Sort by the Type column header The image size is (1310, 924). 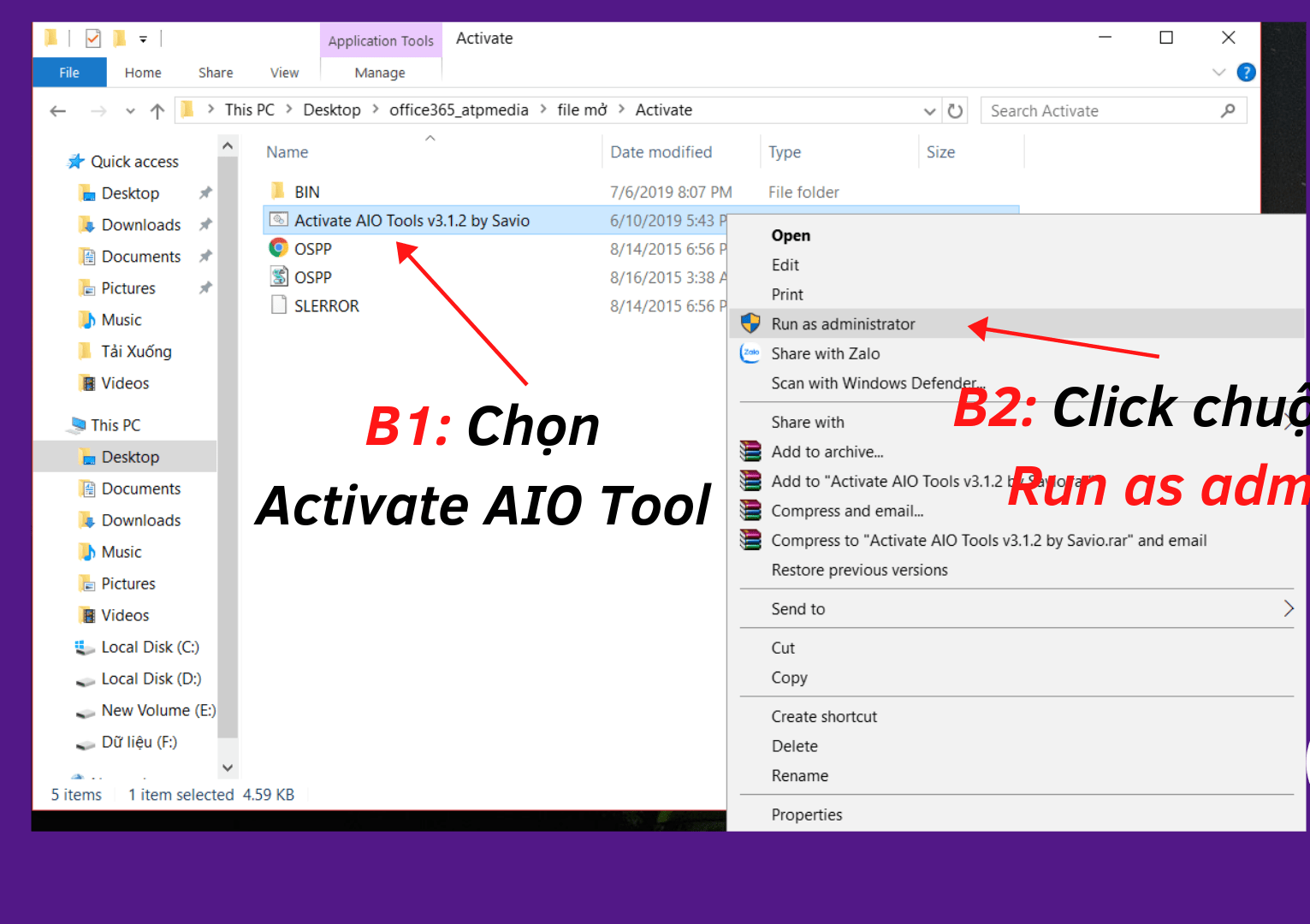click(785, 152)
